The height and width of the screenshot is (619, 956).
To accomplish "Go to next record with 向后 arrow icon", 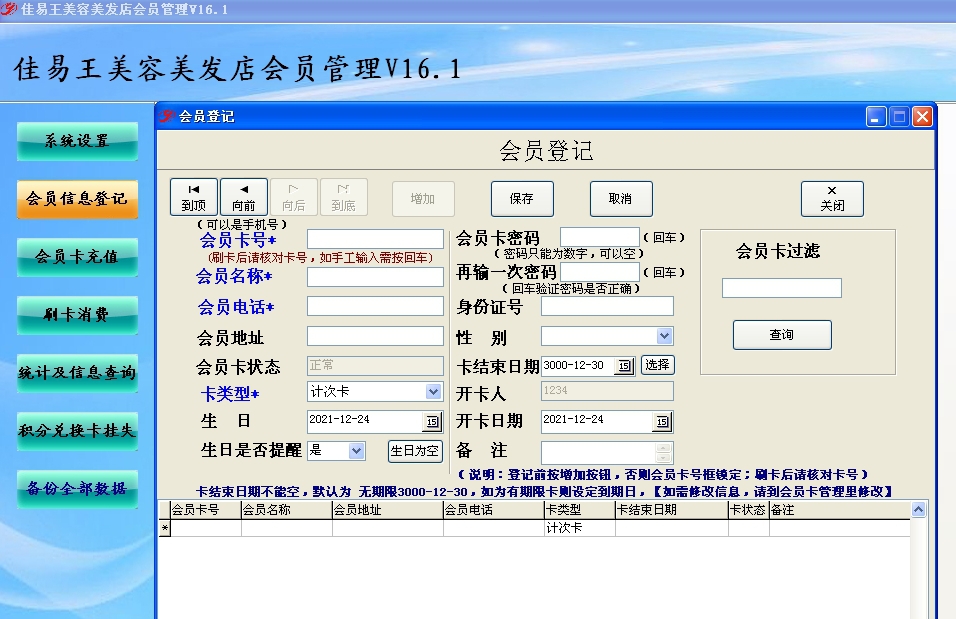I will point(292,196).
